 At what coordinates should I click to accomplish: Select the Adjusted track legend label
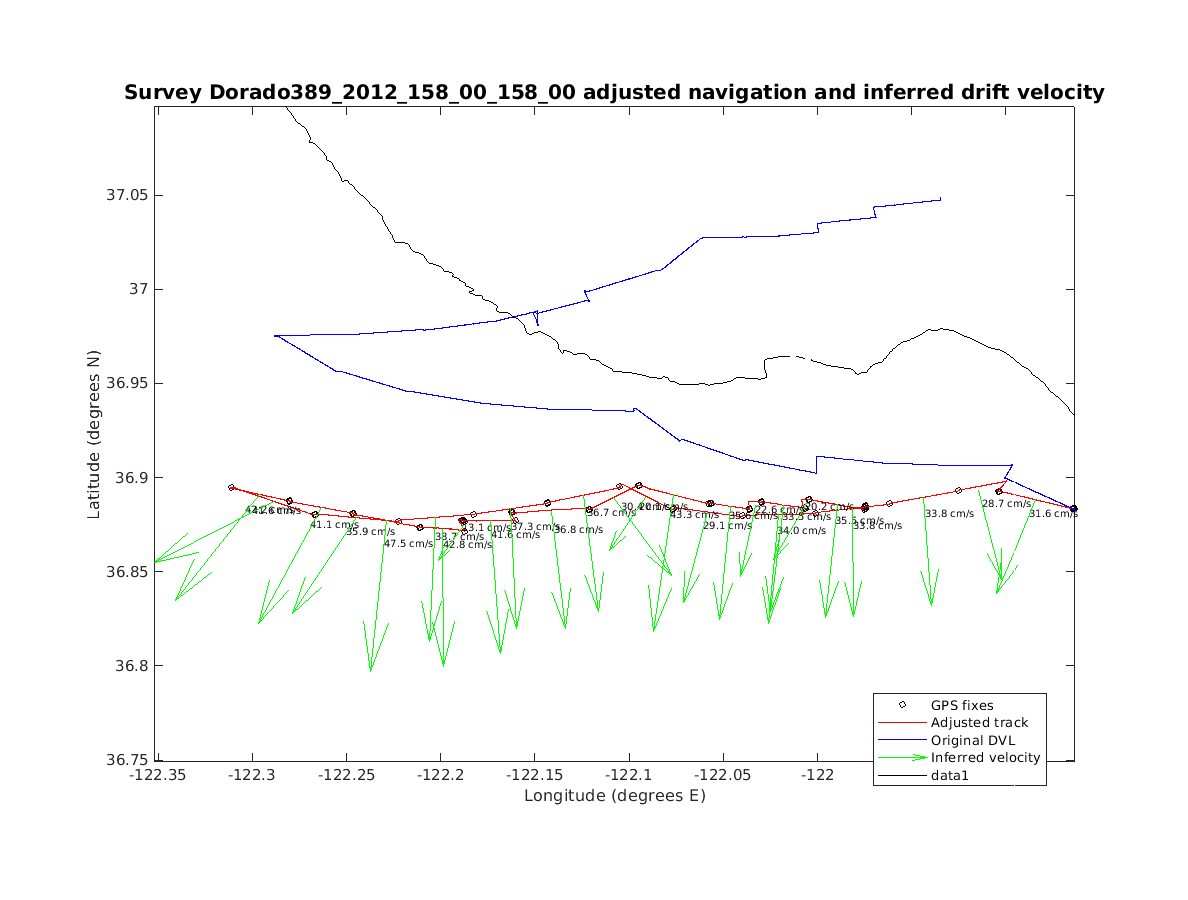click(x=979, y=723)
